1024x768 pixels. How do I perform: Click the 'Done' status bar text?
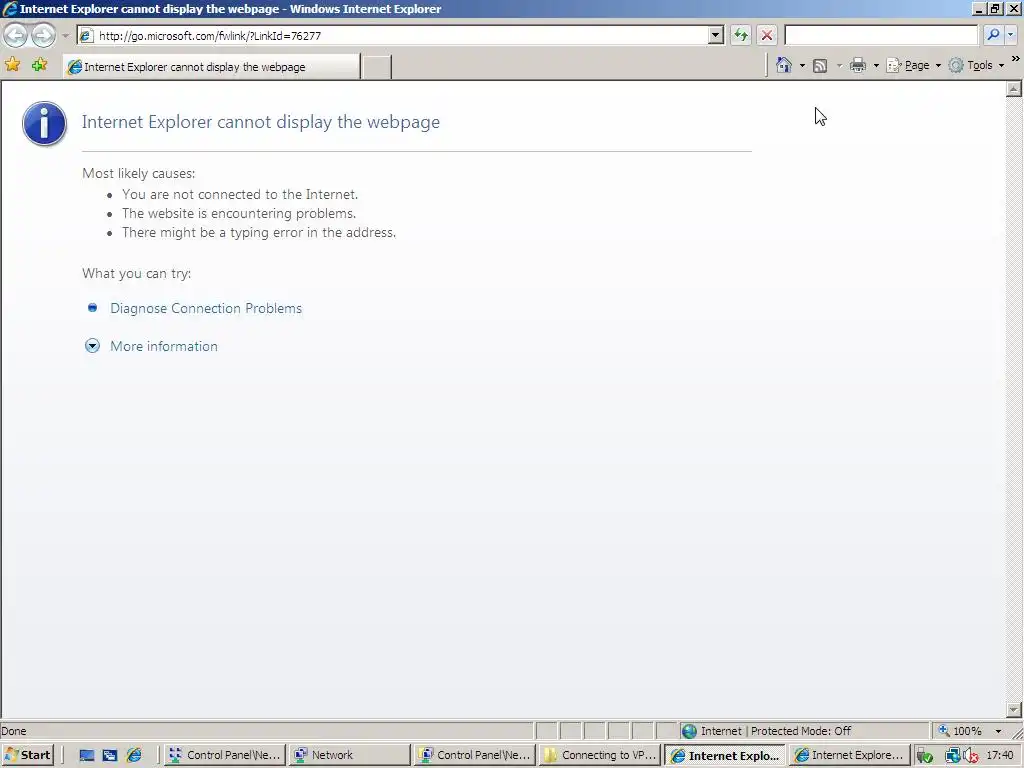click(x=14, y=731)
